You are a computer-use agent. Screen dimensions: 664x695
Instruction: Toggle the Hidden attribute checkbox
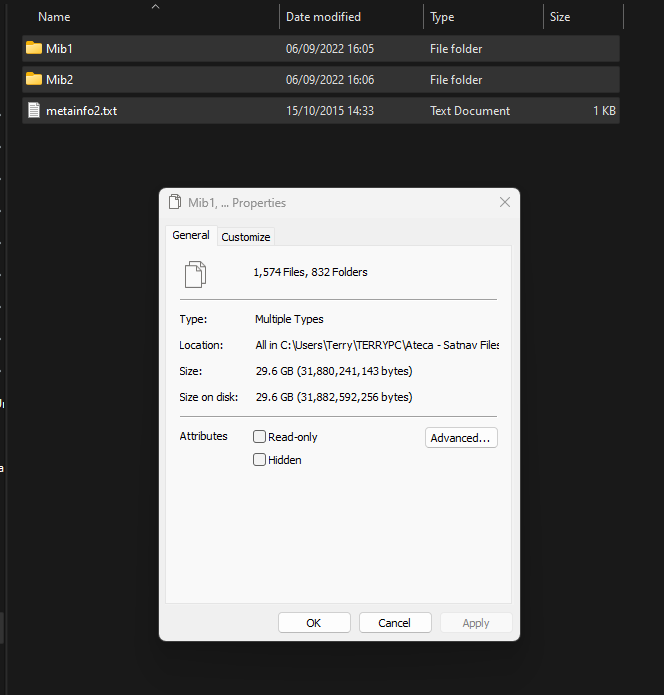(x=259, y=460)
